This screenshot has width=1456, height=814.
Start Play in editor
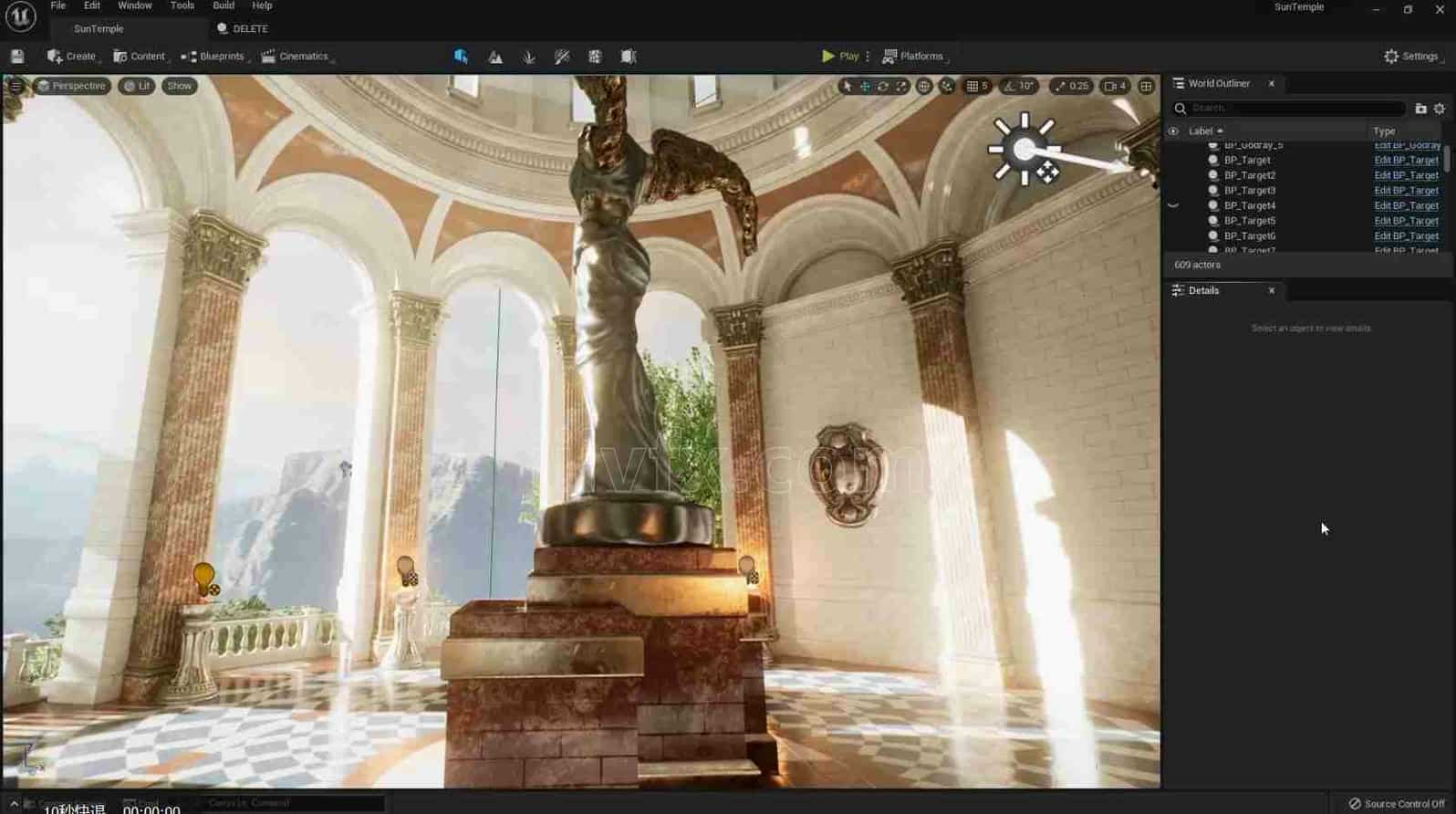(840, 57)
